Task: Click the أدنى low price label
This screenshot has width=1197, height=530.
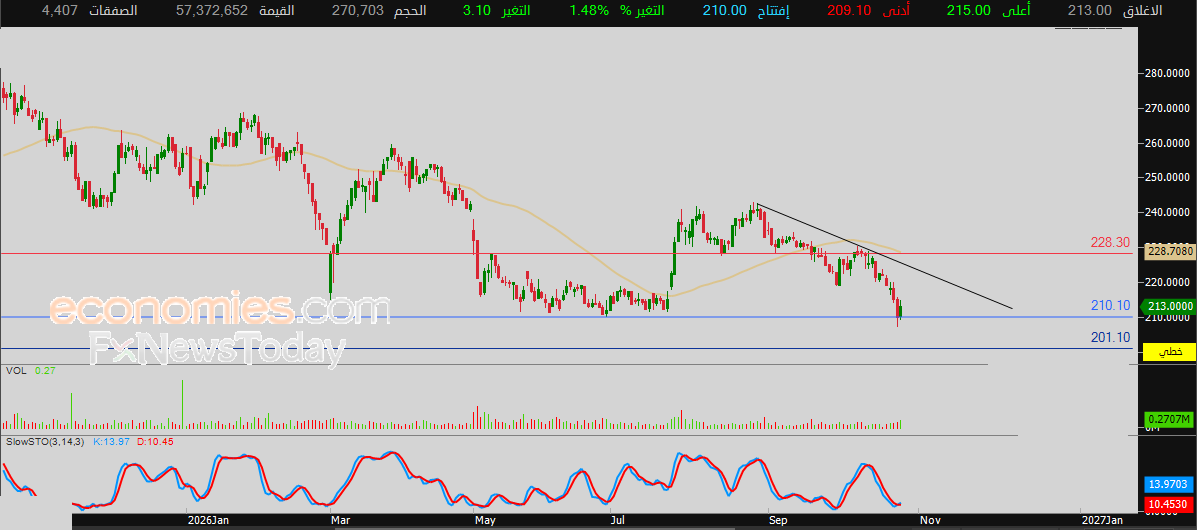Action: [898, 11]
